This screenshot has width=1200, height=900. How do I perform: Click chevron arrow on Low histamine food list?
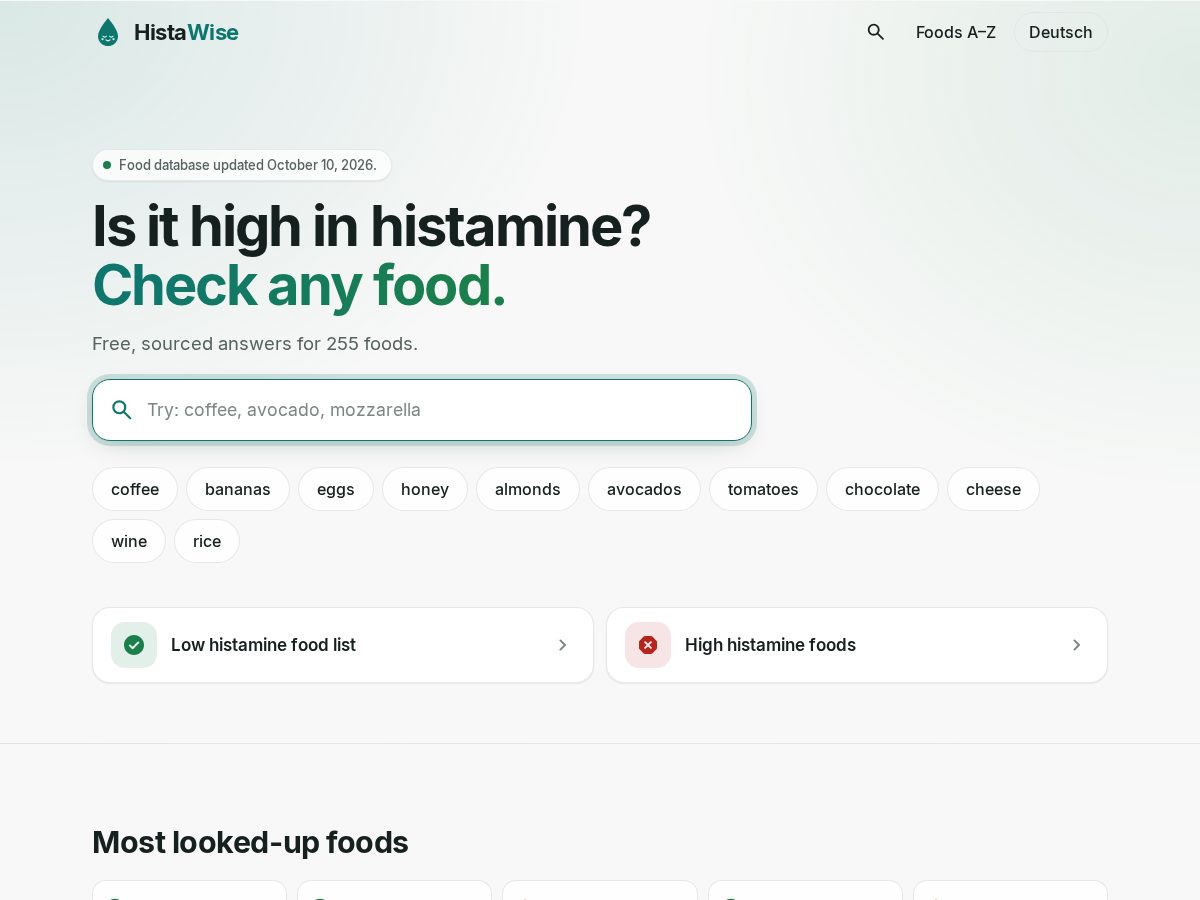563,645
